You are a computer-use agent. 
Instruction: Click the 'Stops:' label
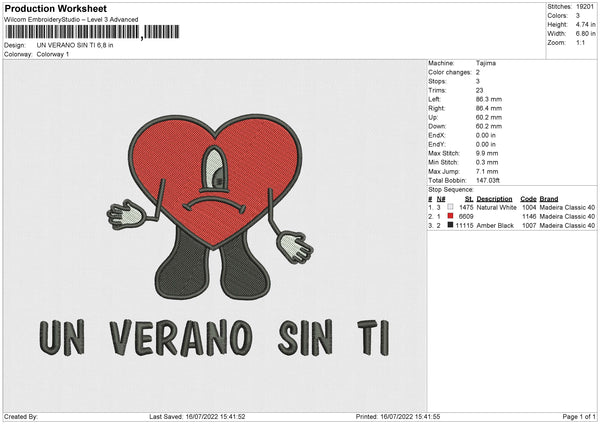pos(437,82)
